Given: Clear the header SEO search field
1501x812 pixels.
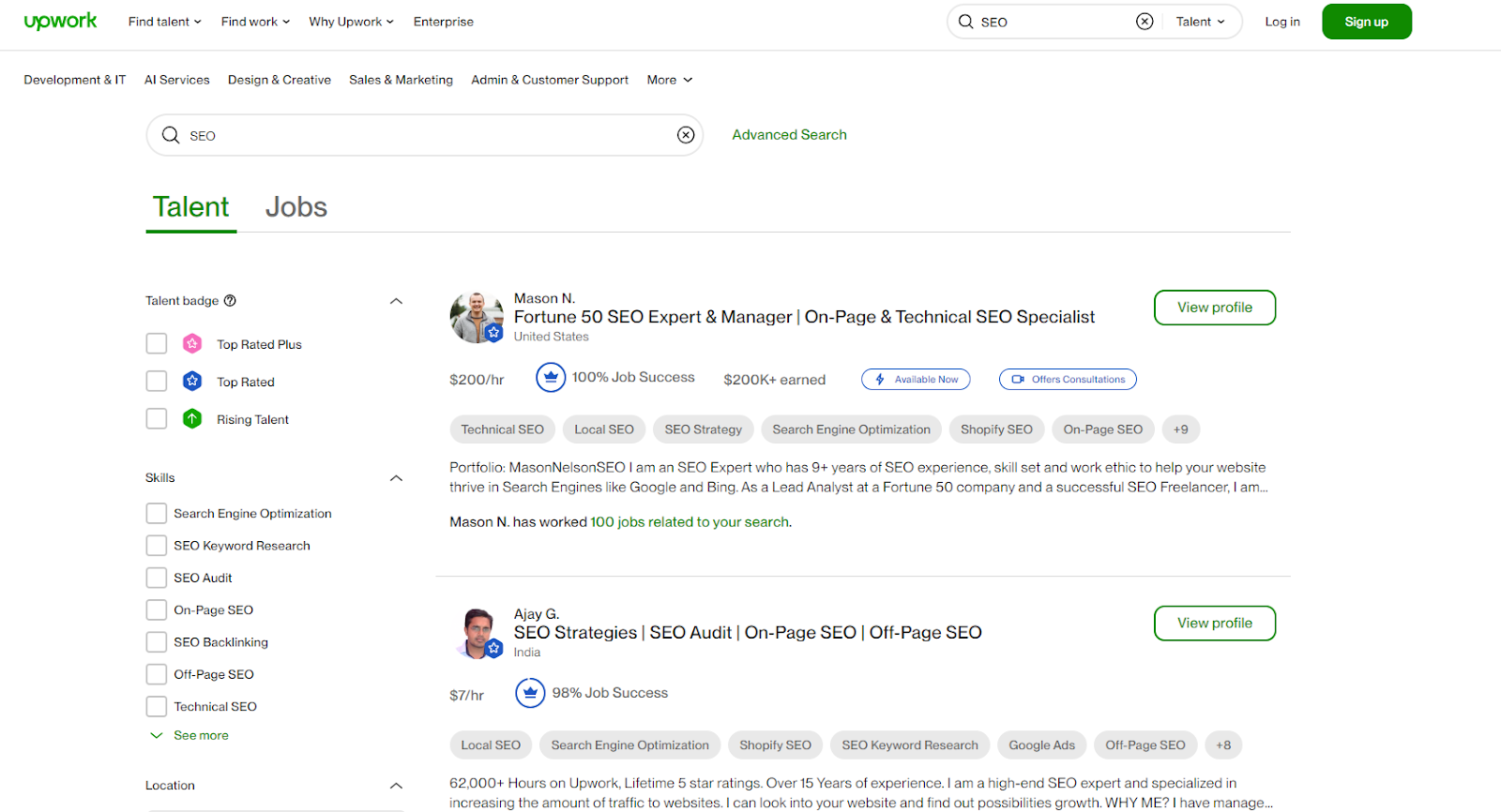Looking at the screenshot, I should click(x=1145, y=22).
